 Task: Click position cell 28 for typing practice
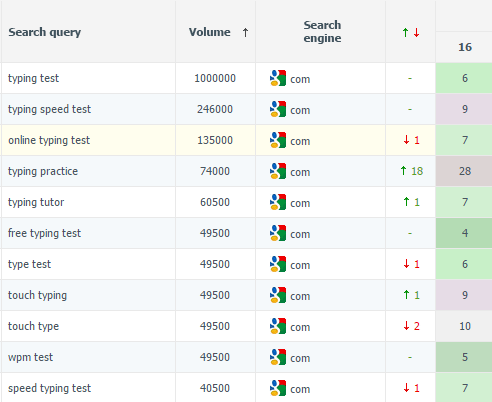pyautogui.click(x=464, y=171)
